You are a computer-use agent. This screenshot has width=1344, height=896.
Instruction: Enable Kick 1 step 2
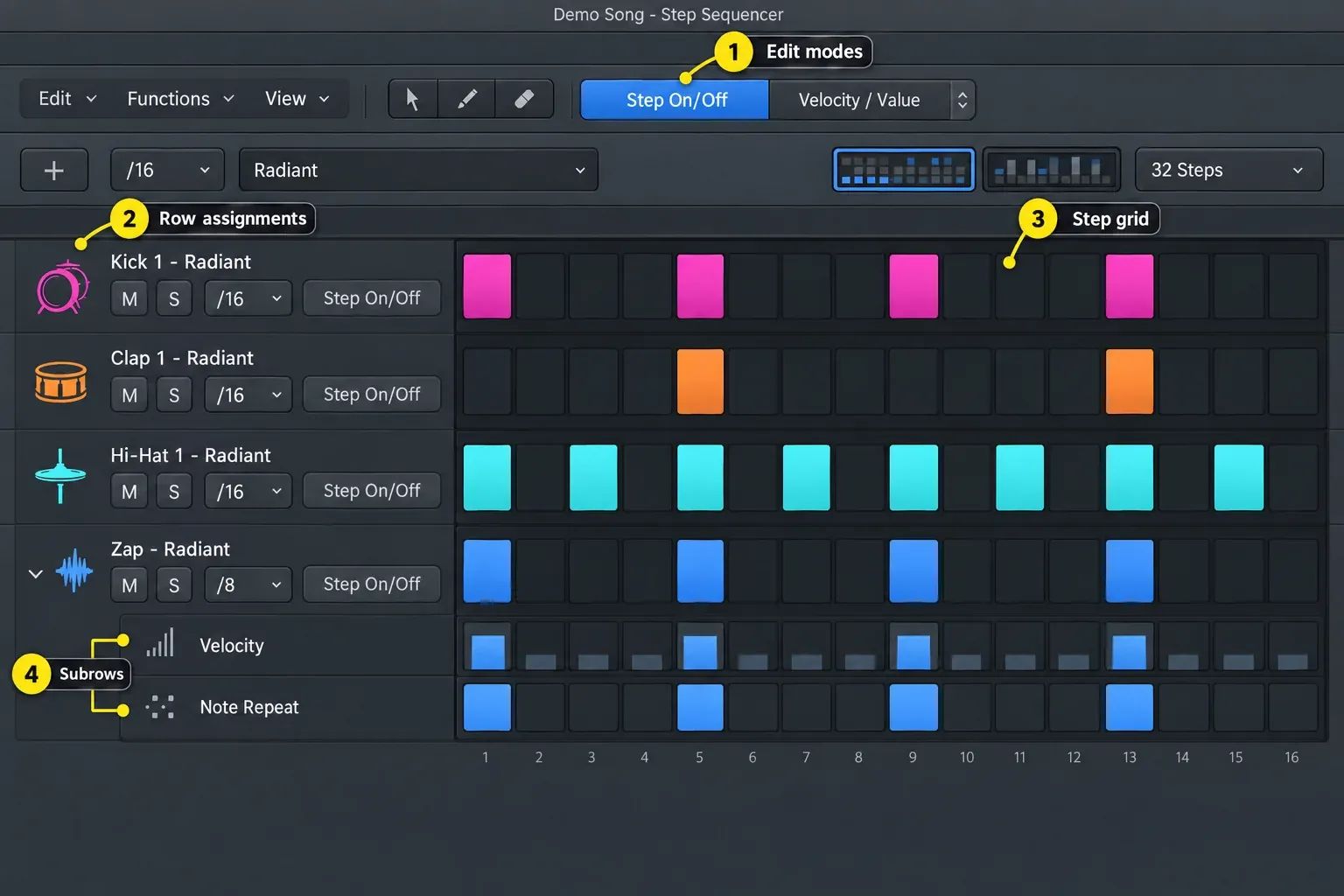pos(541,286)
